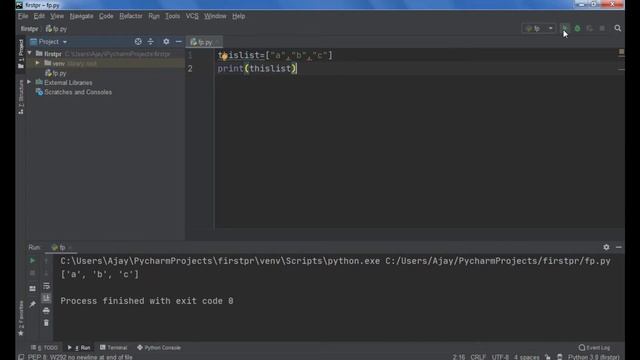Open the Project view selector dropdown
The width and height of the screenshot is (640, 360).
click(x=49, y=42)
